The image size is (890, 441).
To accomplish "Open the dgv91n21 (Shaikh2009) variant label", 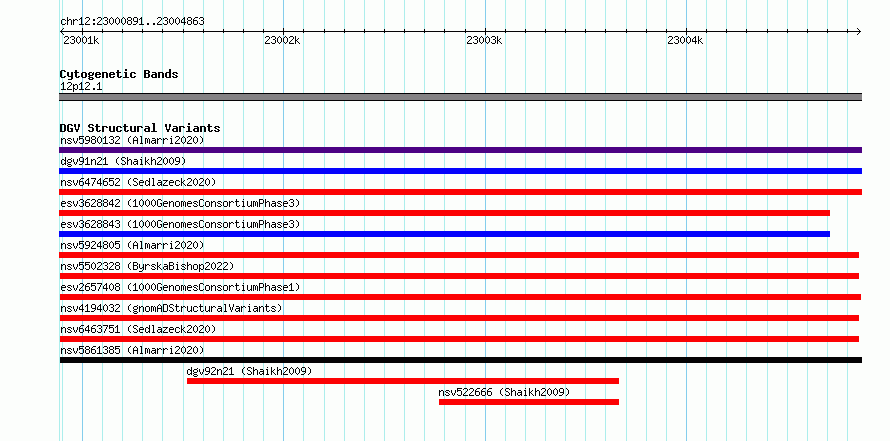I will pos(123,161).
